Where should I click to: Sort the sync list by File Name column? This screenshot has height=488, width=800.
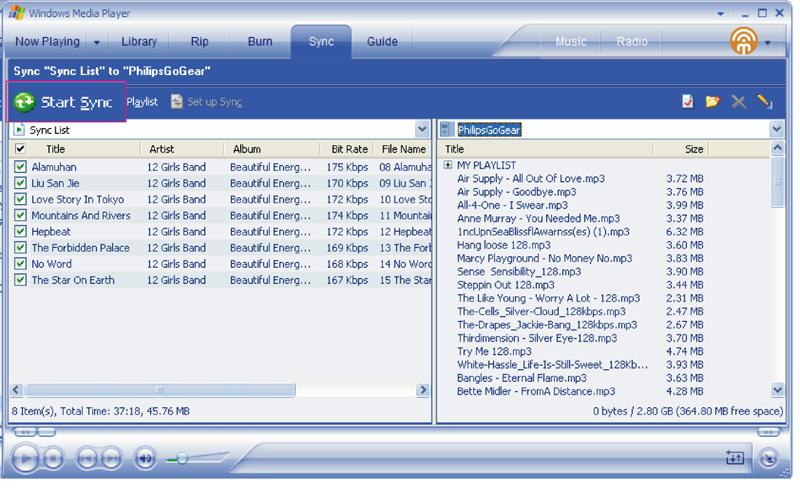[x=403, y=149]
